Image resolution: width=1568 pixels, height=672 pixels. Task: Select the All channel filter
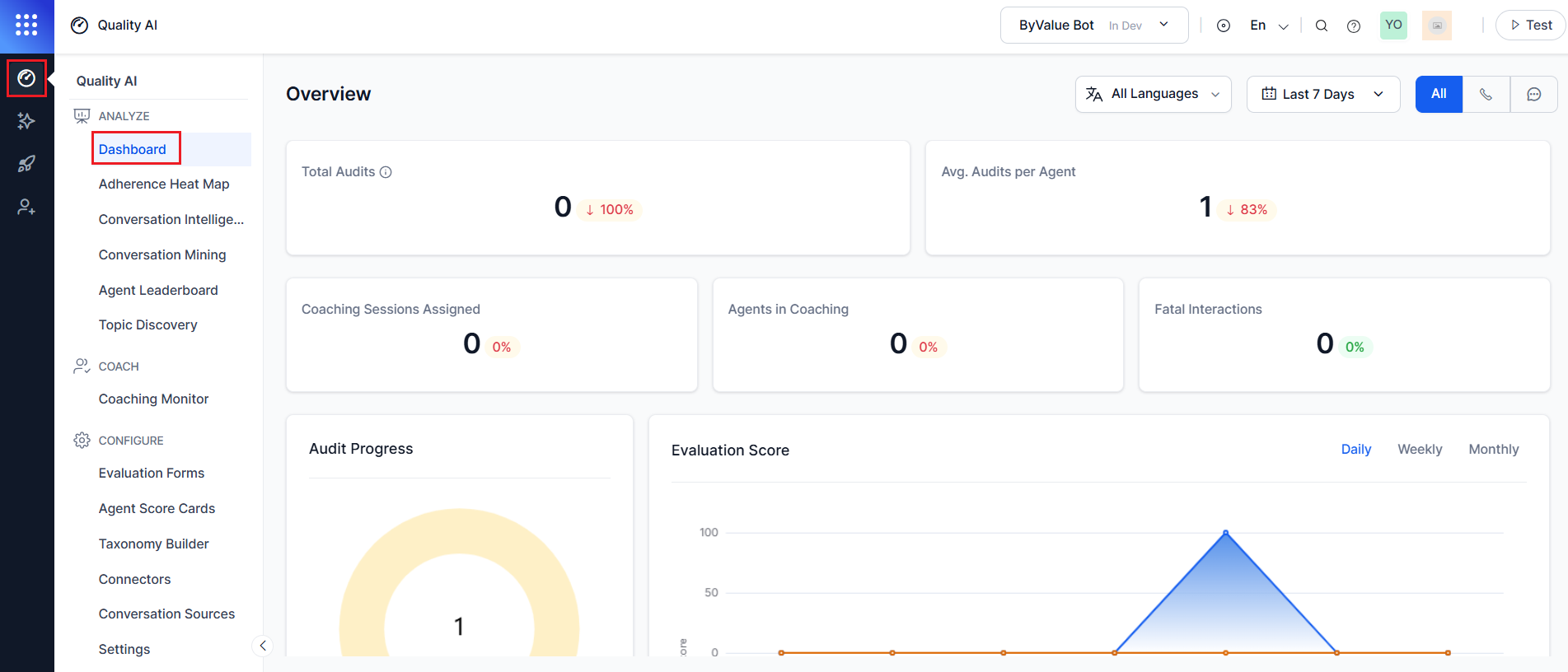(1439, 94)
